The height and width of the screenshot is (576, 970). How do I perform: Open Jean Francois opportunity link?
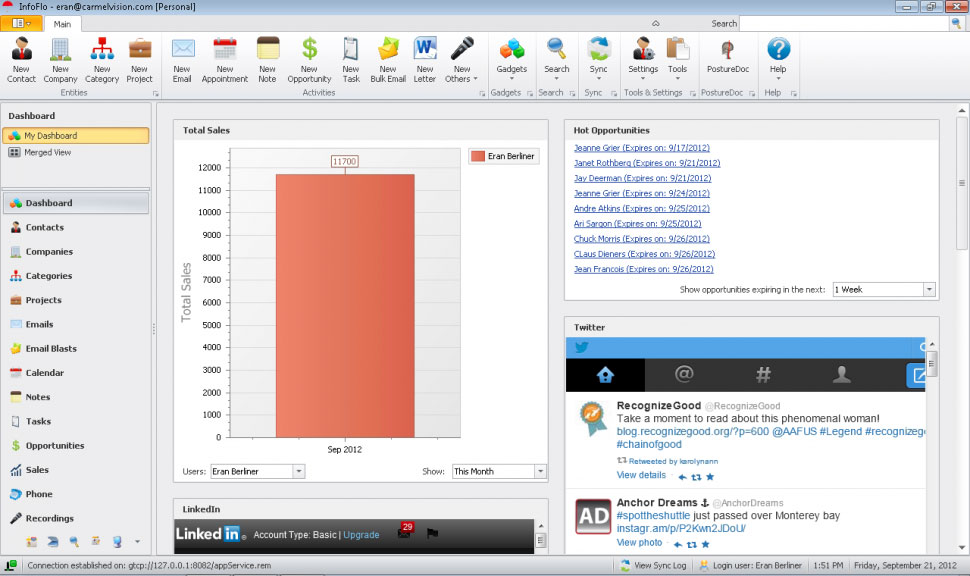coord(643,269)
